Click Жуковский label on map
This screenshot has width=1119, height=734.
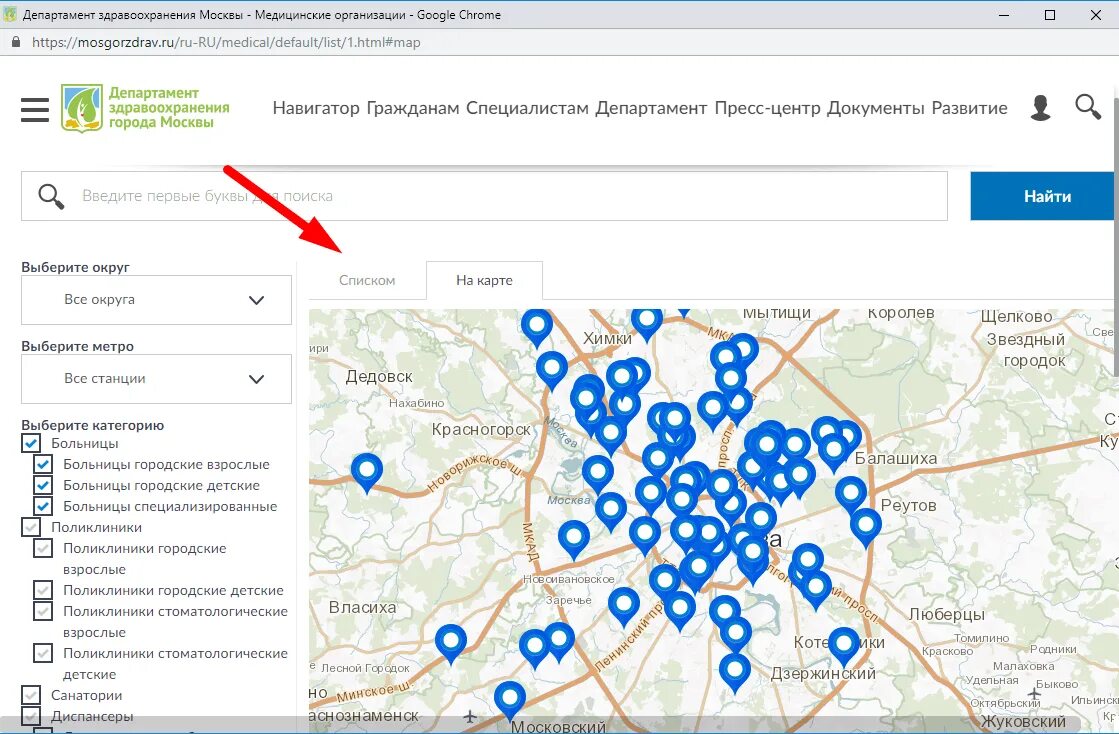click(x=1023, y=722)
